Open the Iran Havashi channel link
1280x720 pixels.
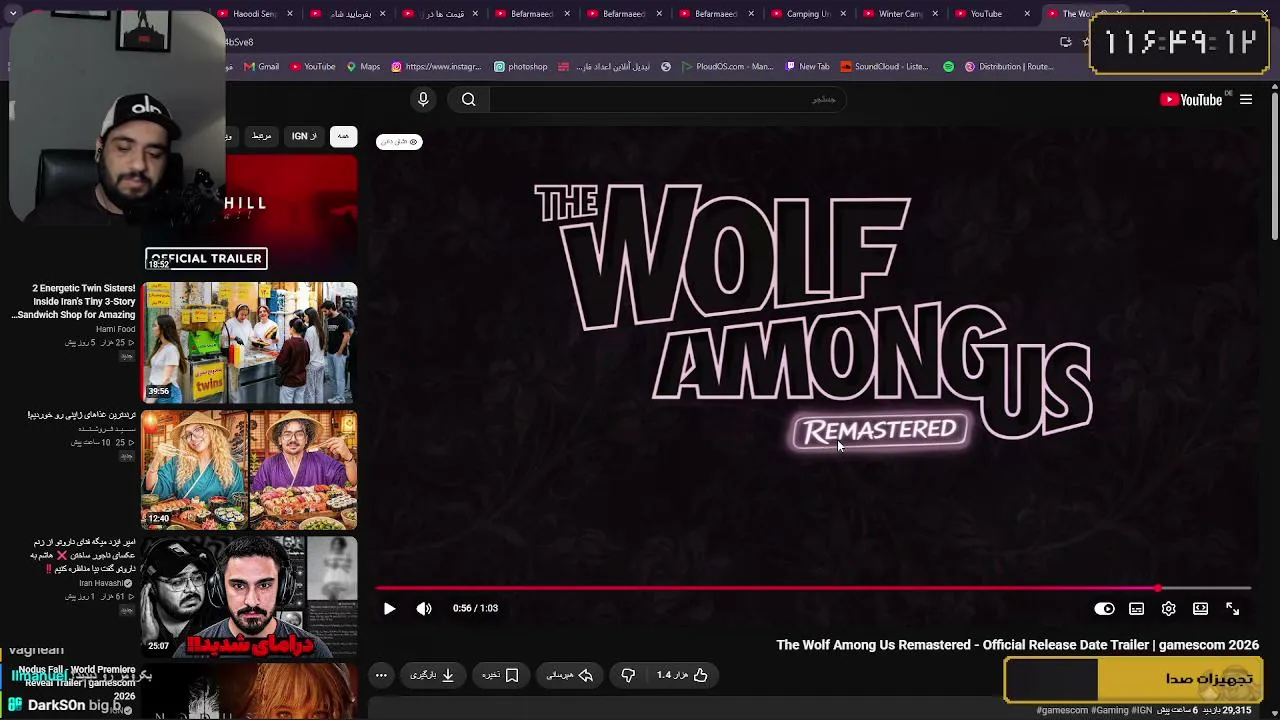coord(104,583)
